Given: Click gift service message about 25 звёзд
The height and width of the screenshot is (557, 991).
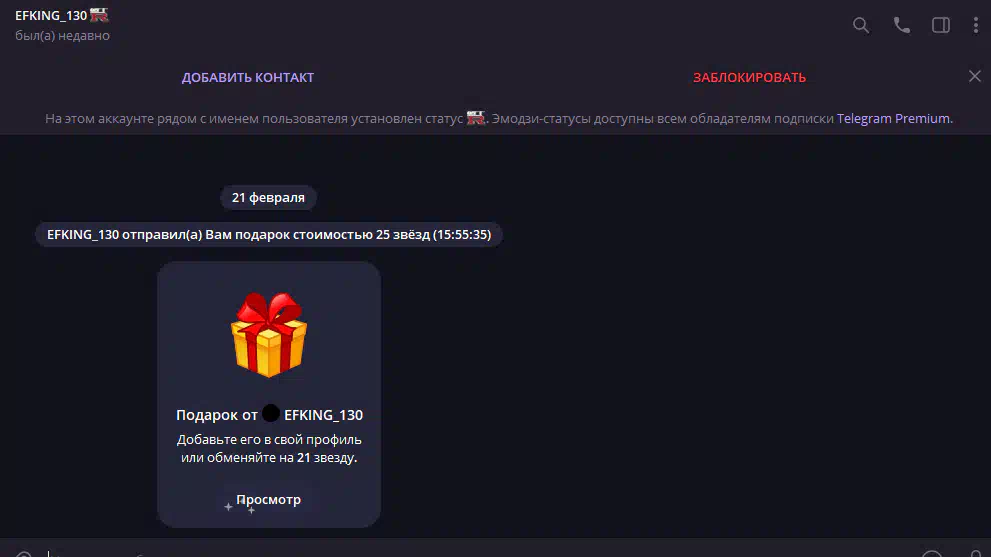Looking at the screenshot, I should point(269,235).
